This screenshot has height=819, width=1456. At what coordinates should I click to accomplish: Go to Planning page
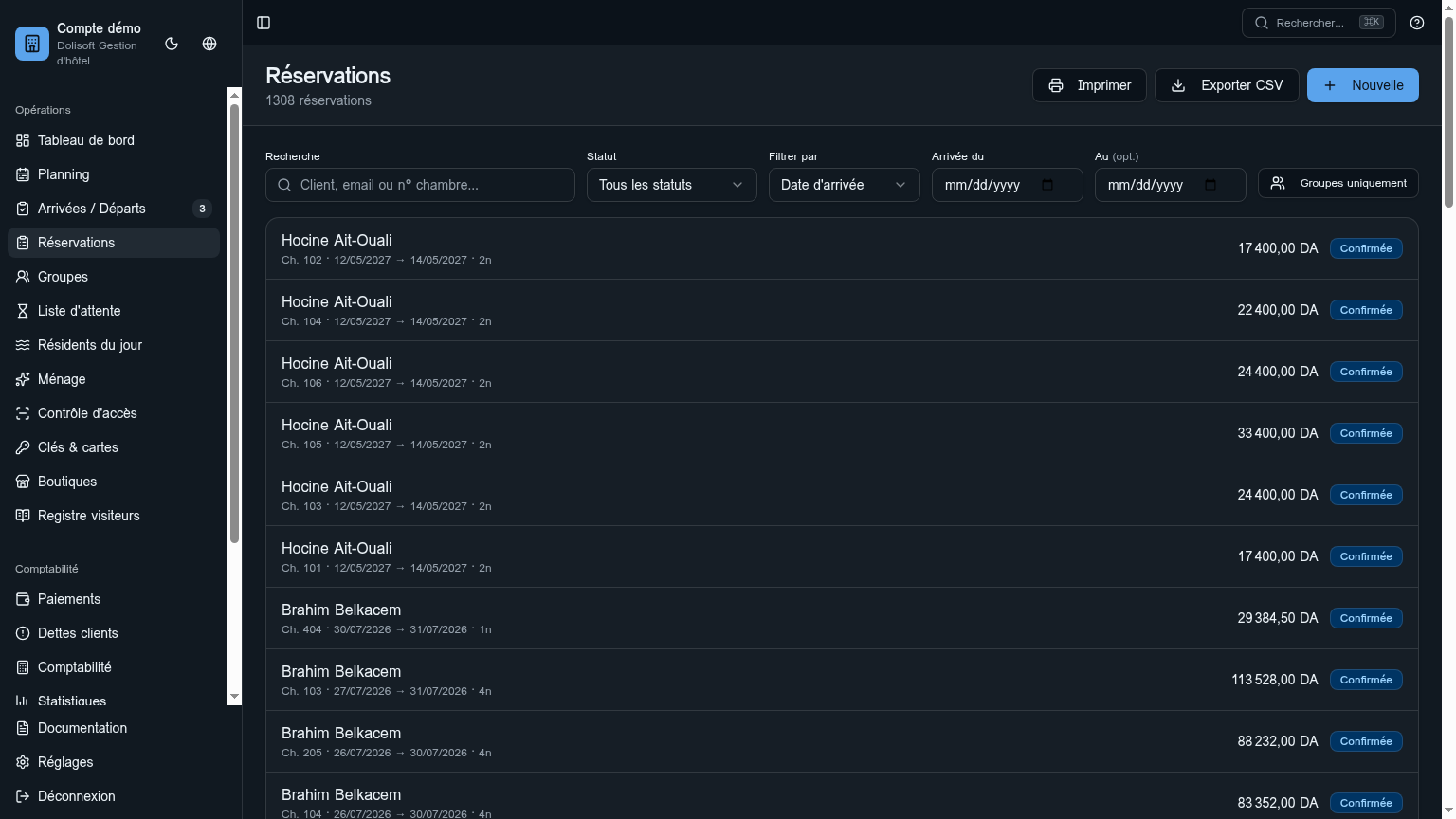[114, 174]
